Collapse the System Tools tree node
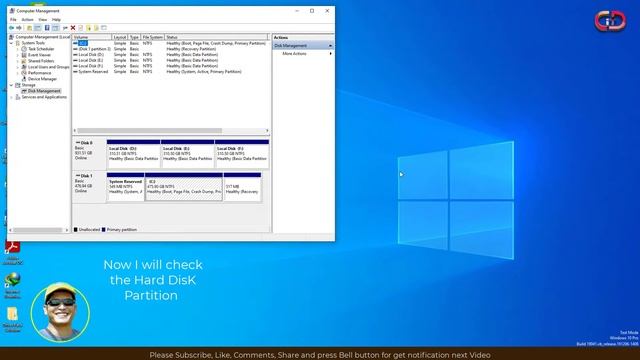The image size is (640, 360). coord(11,43)
